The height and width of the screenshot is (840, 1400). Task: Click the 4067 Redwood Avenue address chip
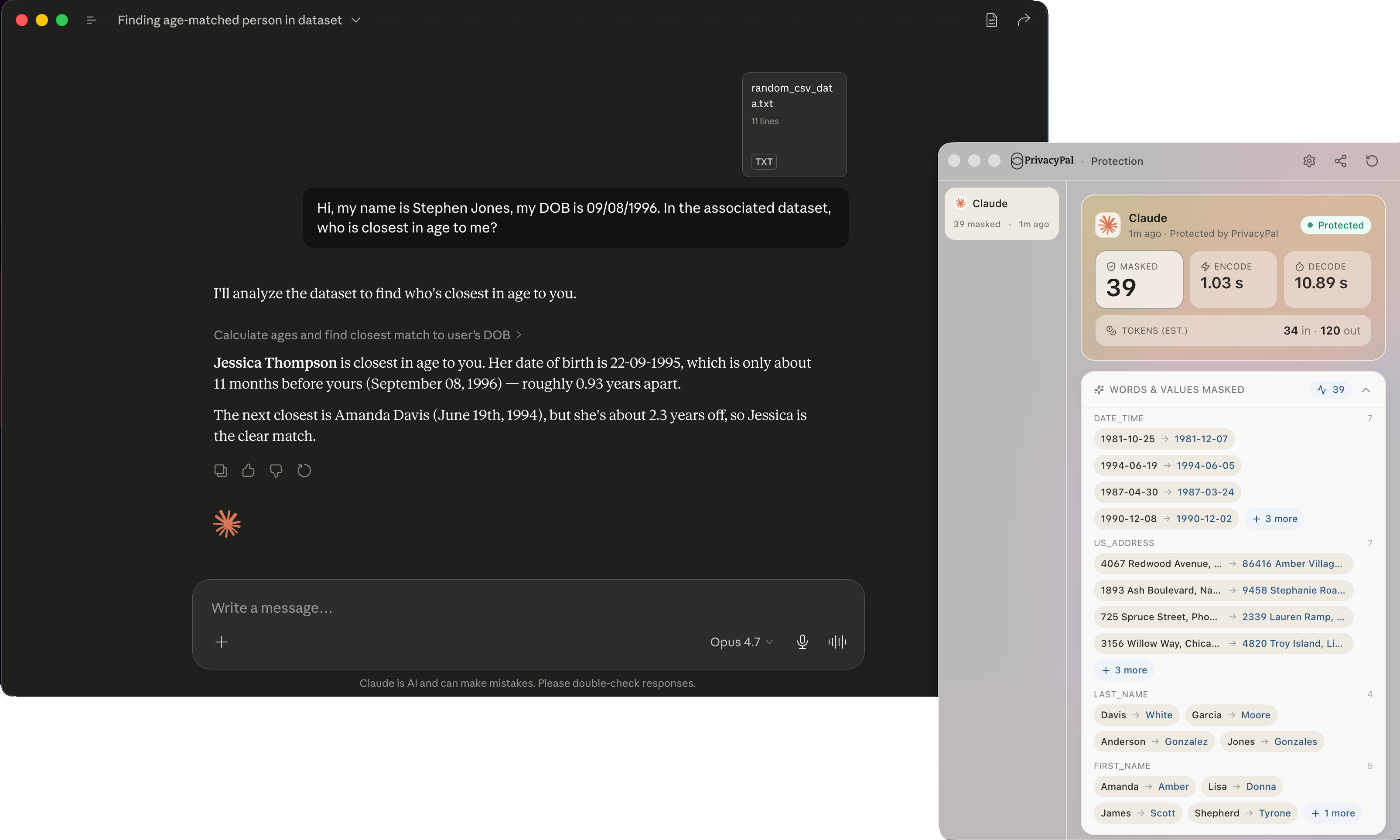point(1223,564)
